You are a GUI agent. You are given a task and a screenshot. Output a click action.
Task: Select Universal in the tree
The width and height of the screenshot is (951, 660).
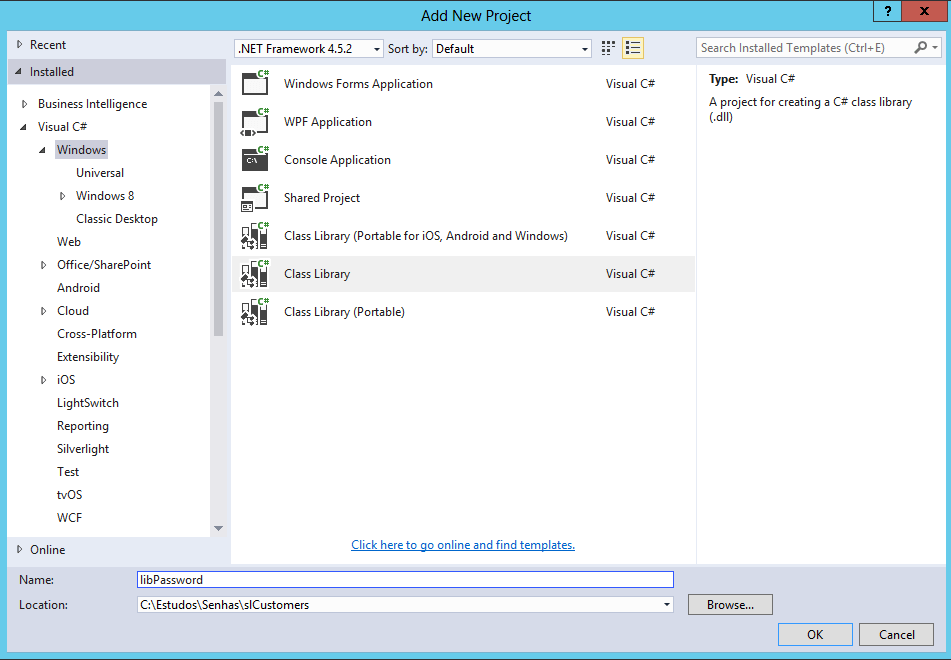tap(100, 173)
